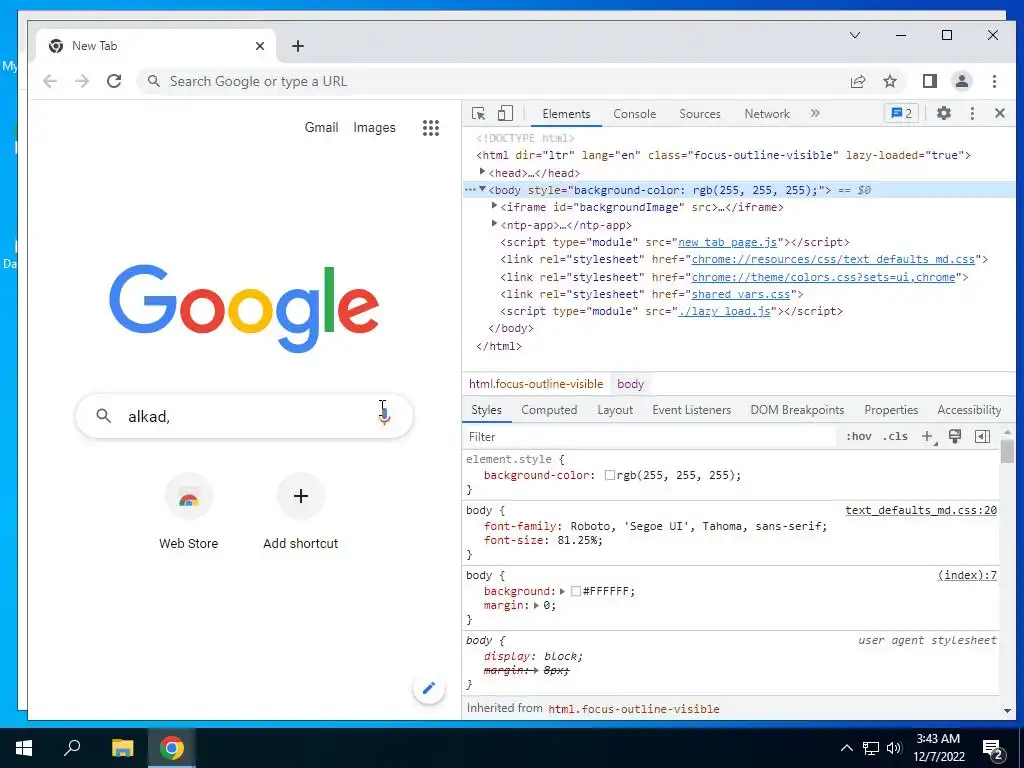
Task: Open the DOM Breakpoints tab
Action: point(797,410)
